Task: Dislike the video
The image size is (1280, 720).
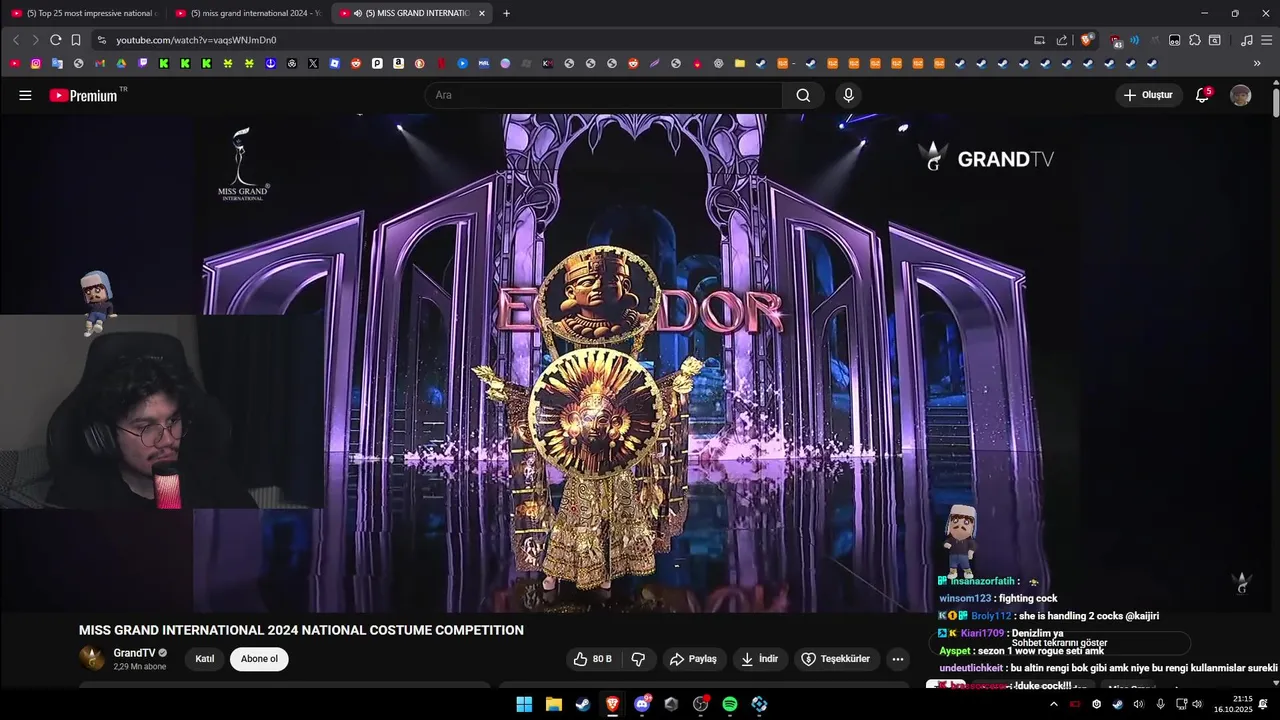Action: point(638,659)
